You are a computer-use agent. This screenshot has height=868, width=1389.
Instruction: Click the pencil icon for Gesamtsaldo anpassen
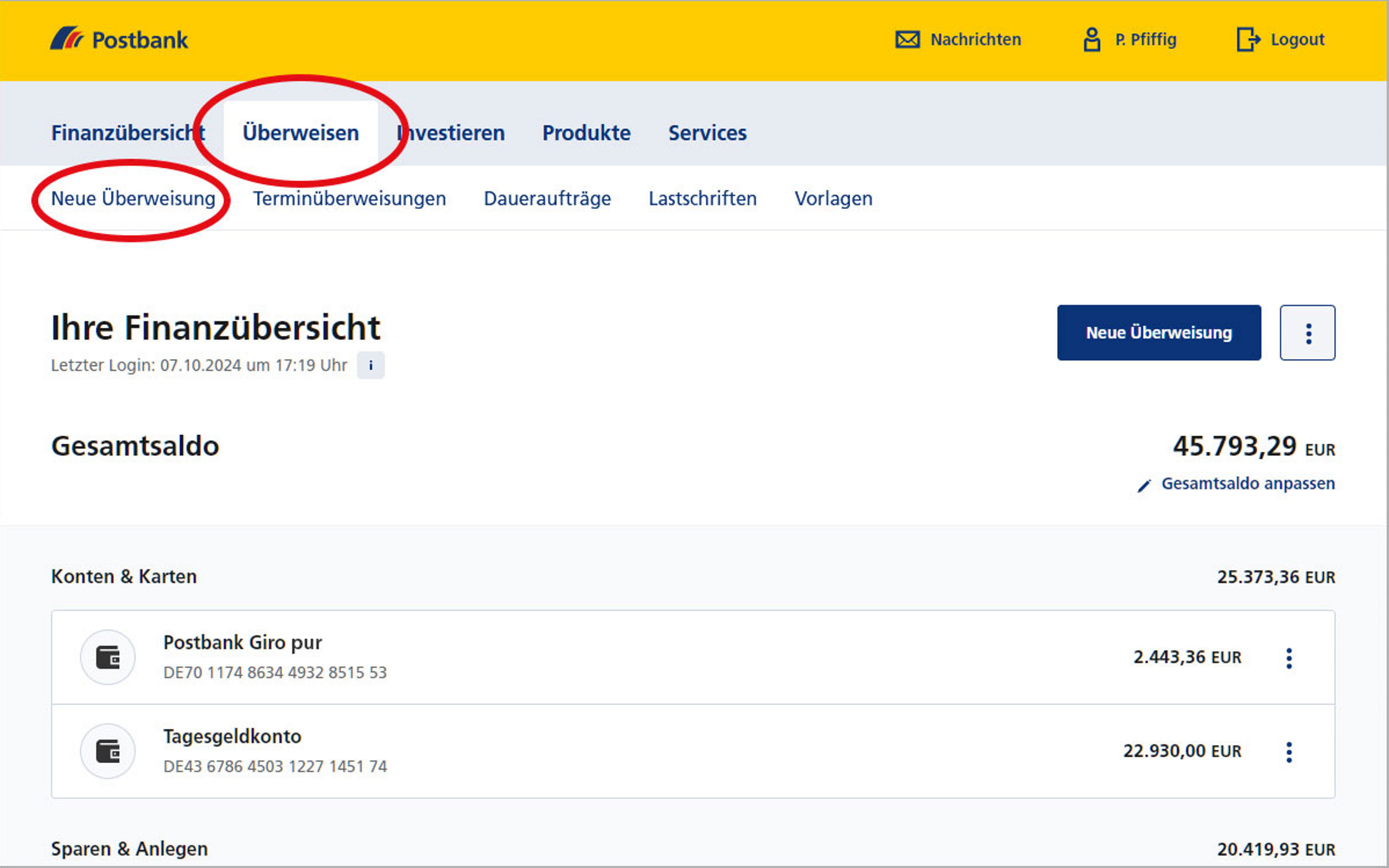coord(1144,485)
